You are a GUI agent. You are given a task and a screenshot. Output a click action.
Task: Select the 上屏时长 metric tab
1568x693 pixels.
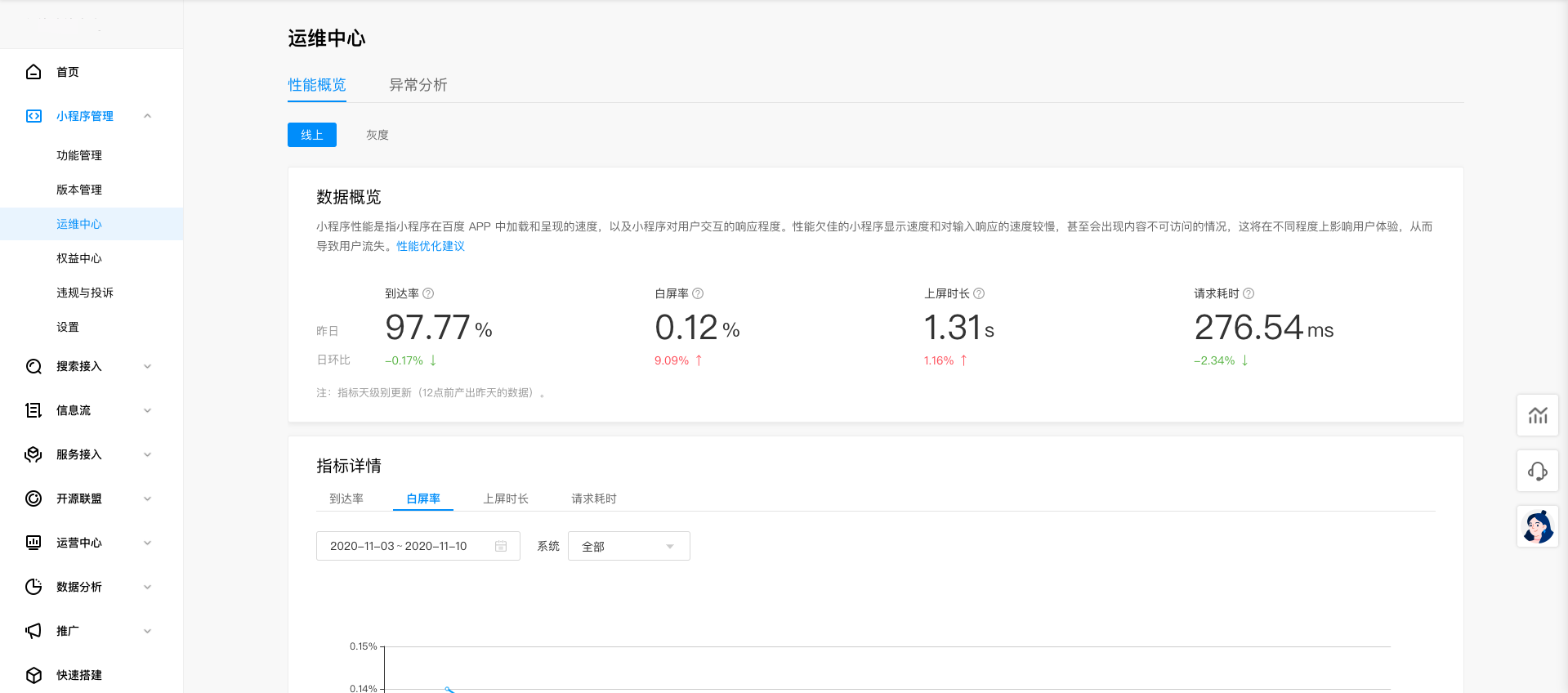[x=506, y=499]
